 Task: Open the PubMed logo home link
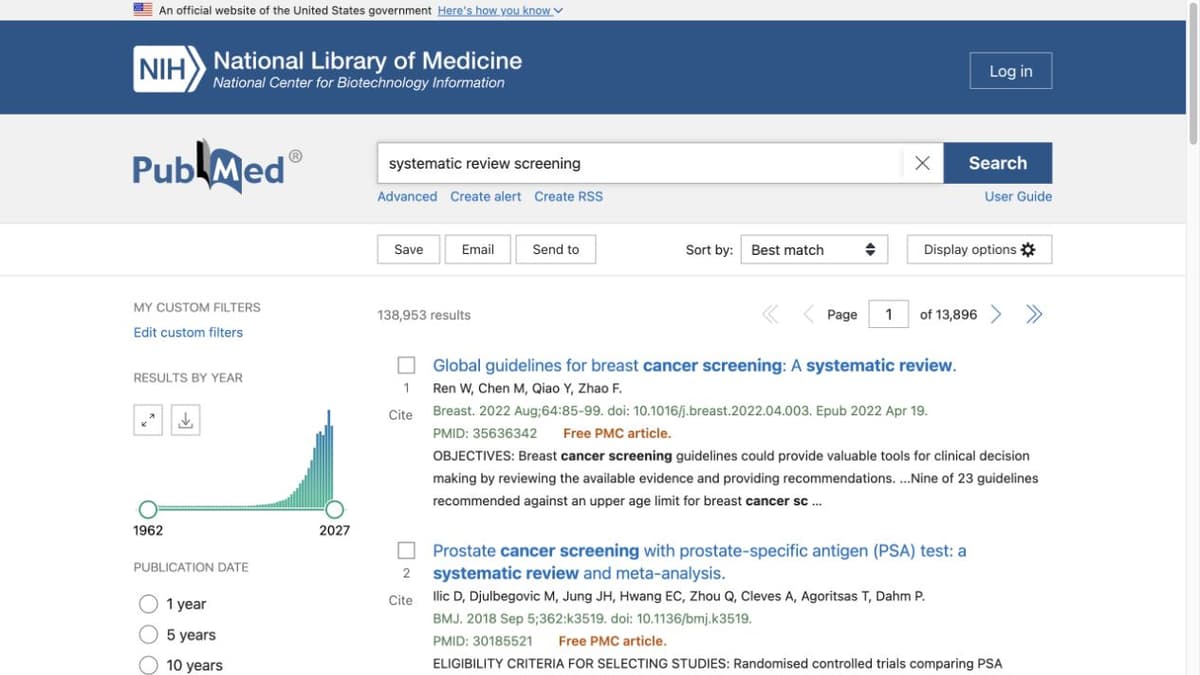[217, 167]
